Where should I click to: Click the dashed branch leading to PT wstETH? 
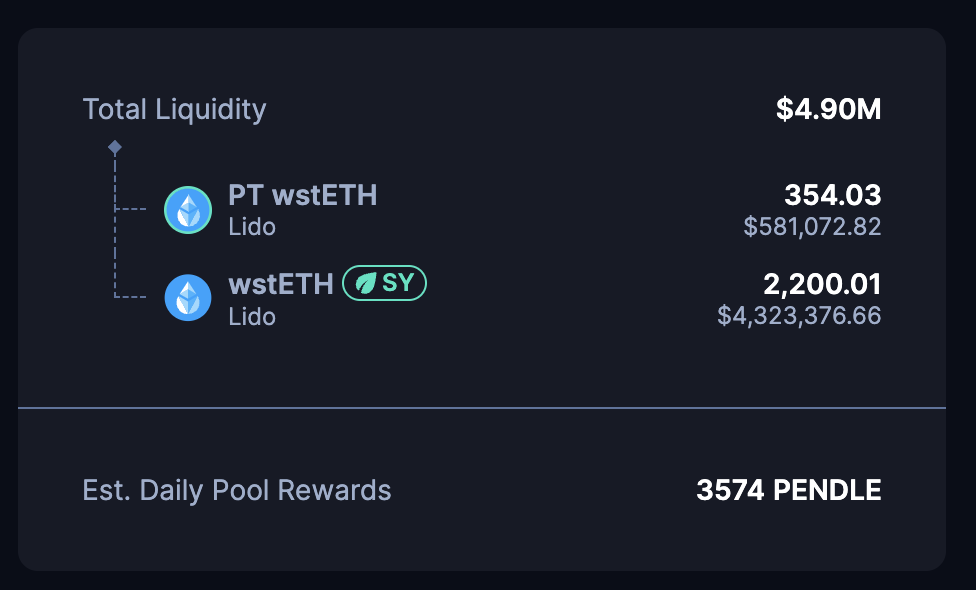pos(132,209)
